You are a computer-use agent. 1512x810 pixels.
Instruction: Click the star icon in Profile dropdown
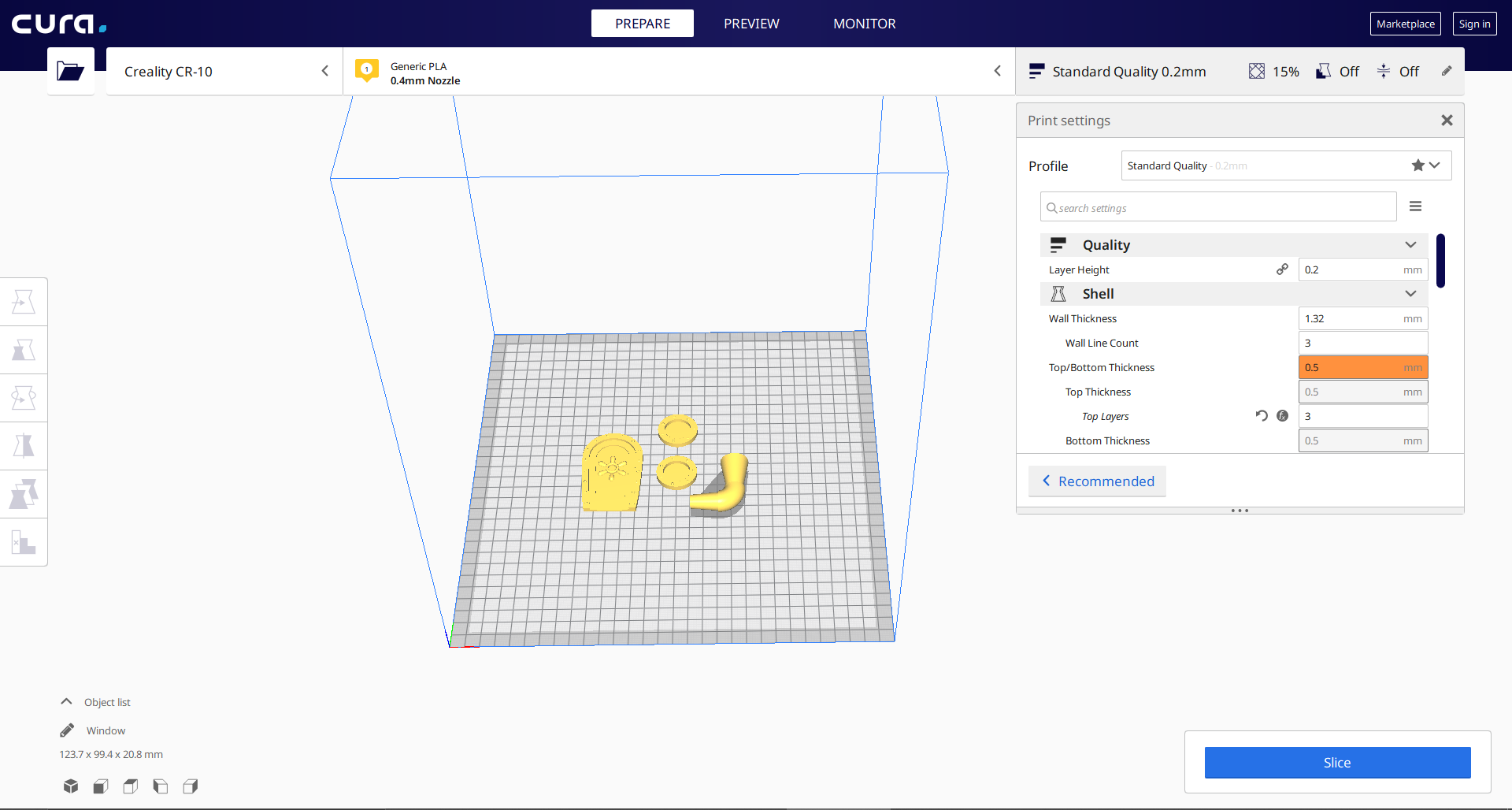[x=1418, y=165]
